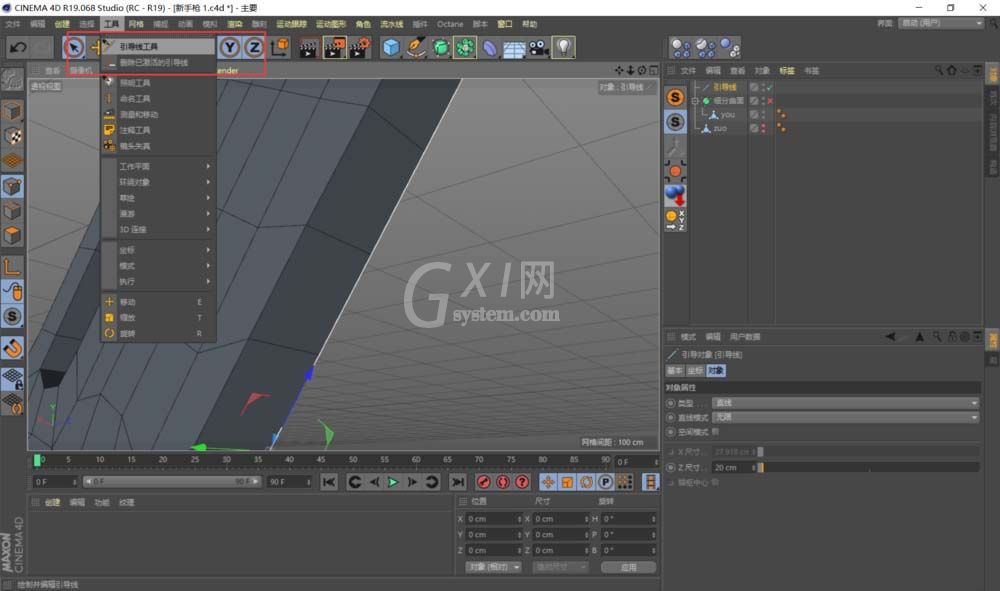
Task: Click the timeline preview range slider bar
Action: point(172,481)
